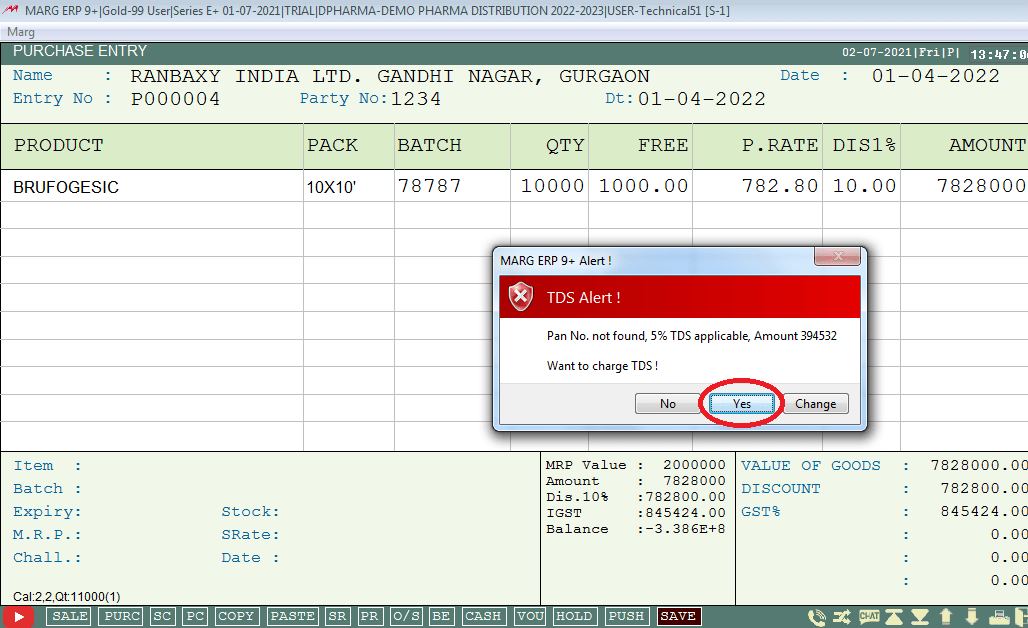The width and height of the screenshot is (1028, 628).
Task: Open the CHAT icon in the bottom toolbar
Action: pyautogui.click(x=869, y=616)
